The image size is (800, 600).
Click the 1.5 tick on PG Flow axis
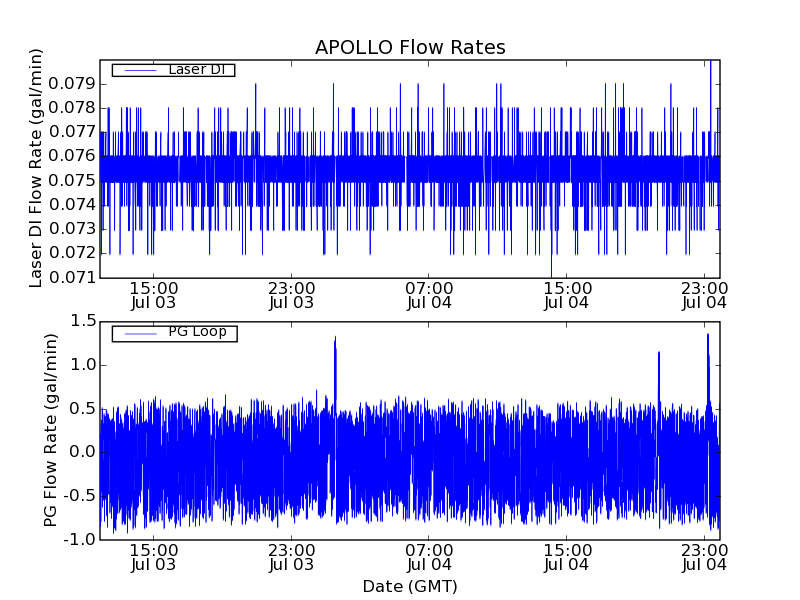83,321
